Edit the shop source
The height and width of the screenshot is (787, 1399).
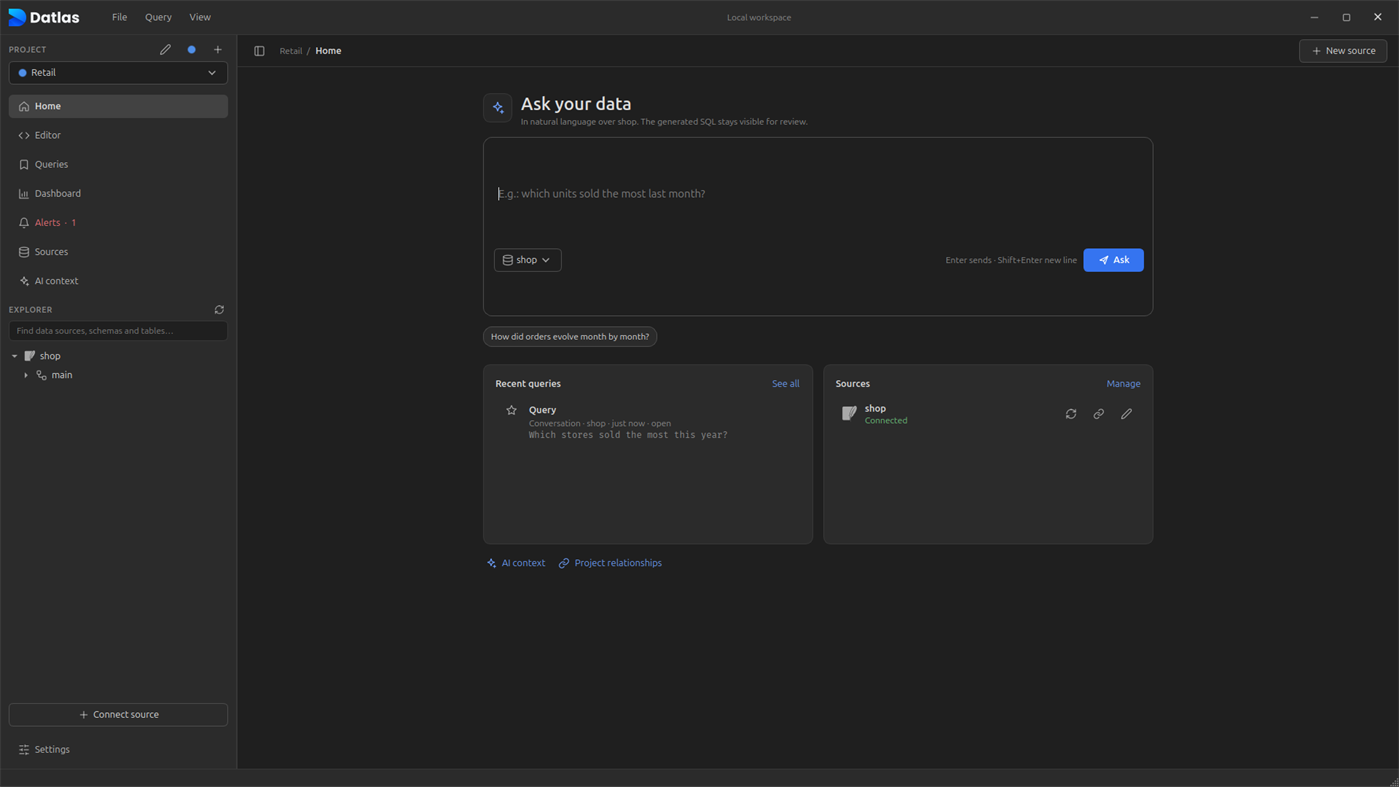tap(1127, 414)
